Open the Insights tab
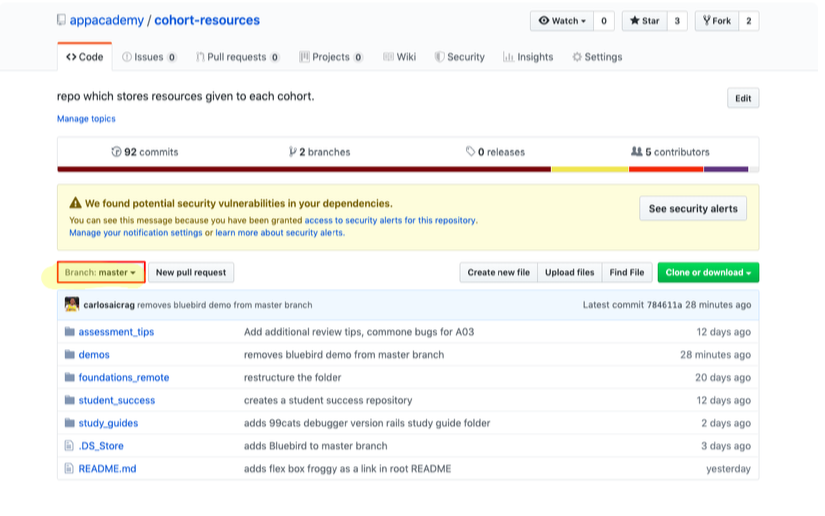The image size is (825, 516). 528,57
